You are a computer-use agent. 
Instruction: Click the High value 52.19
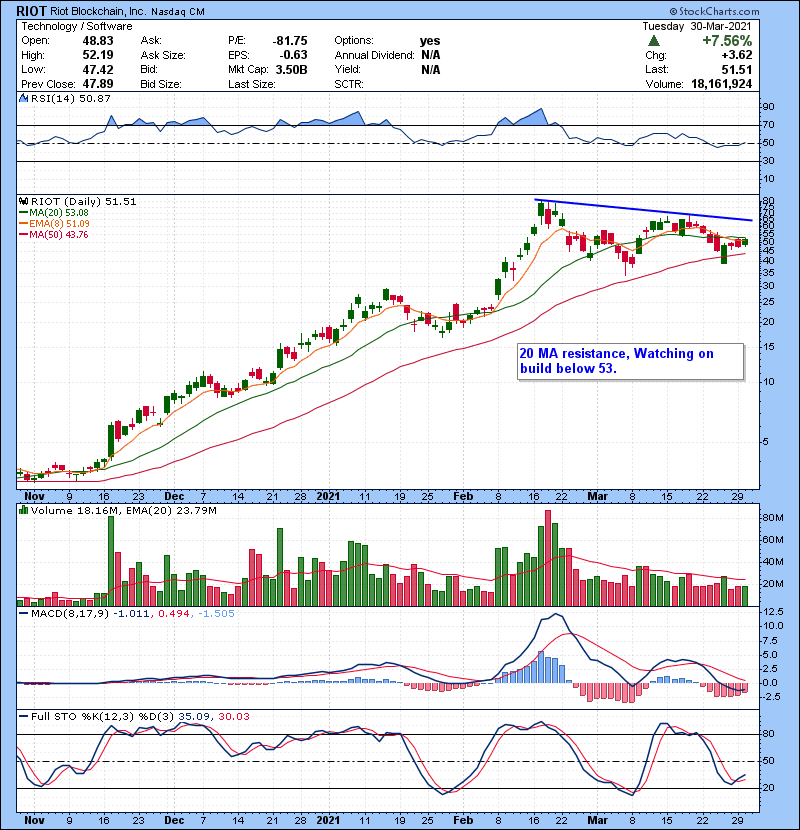pyautogui.click(x=98, y=55)
